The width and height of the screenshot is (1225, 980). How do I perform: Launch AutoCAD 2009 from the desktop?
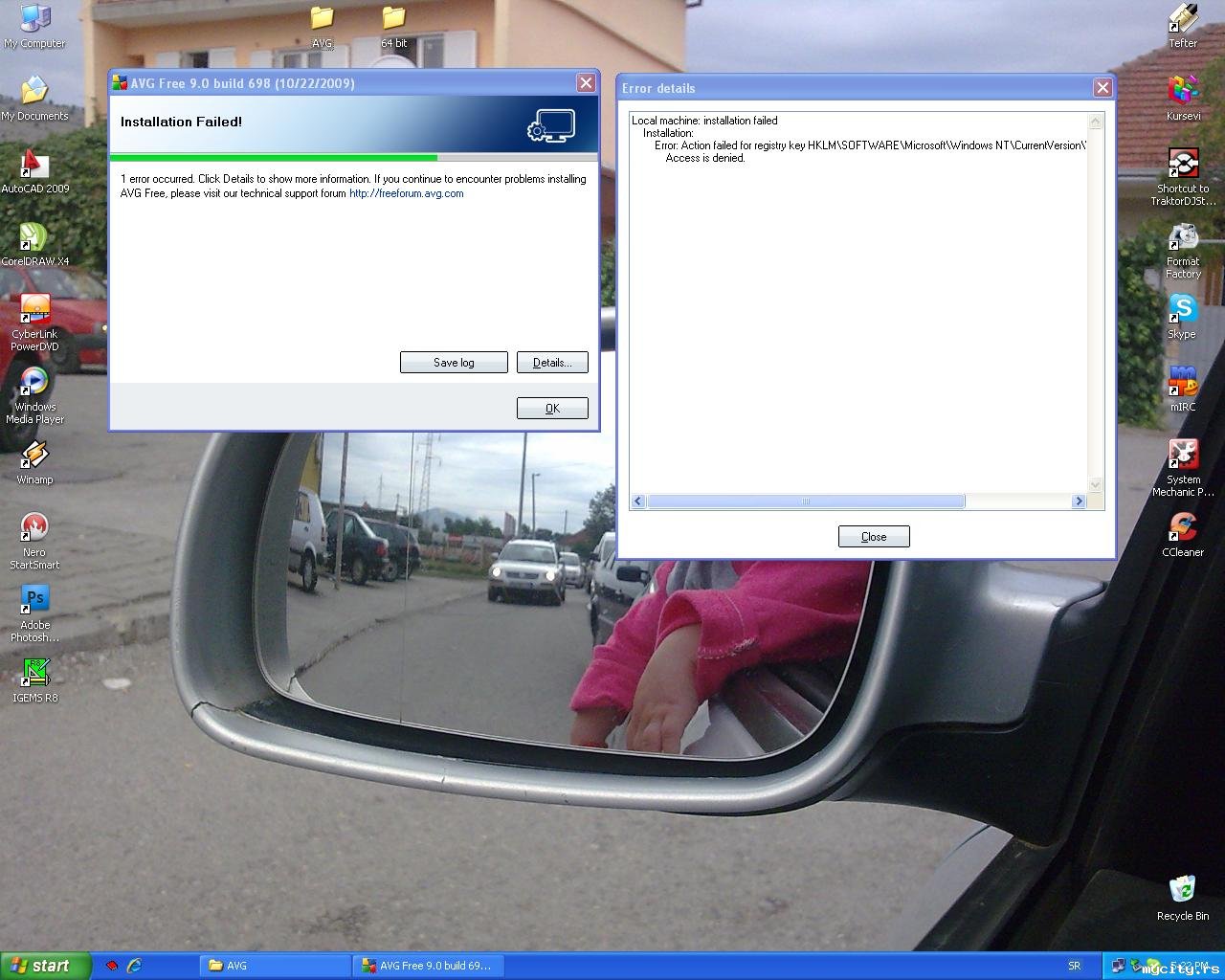point(34,171)
